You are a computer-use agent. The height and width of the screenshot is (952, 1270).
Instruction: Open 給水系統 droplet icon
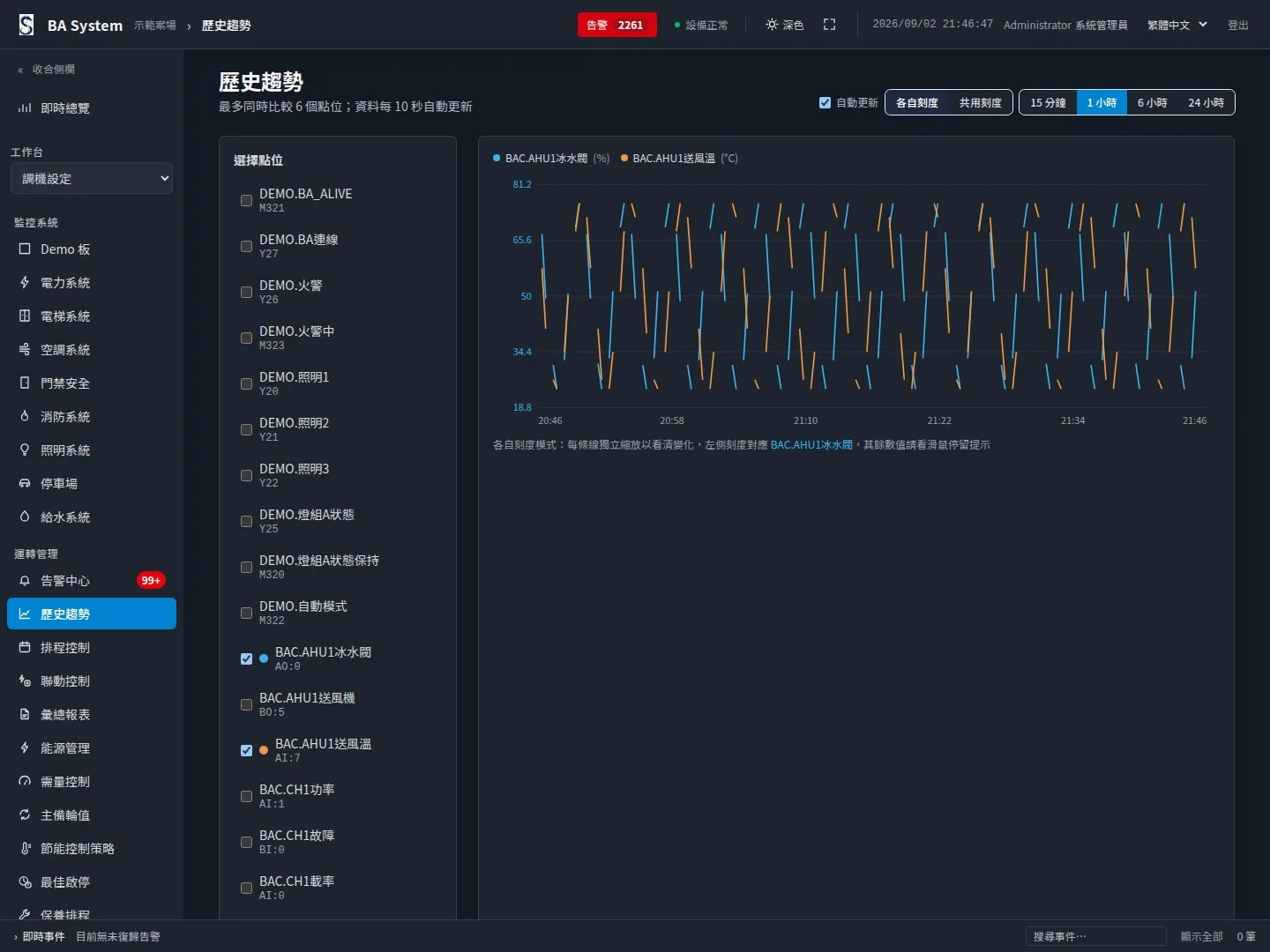coord(25,517)
